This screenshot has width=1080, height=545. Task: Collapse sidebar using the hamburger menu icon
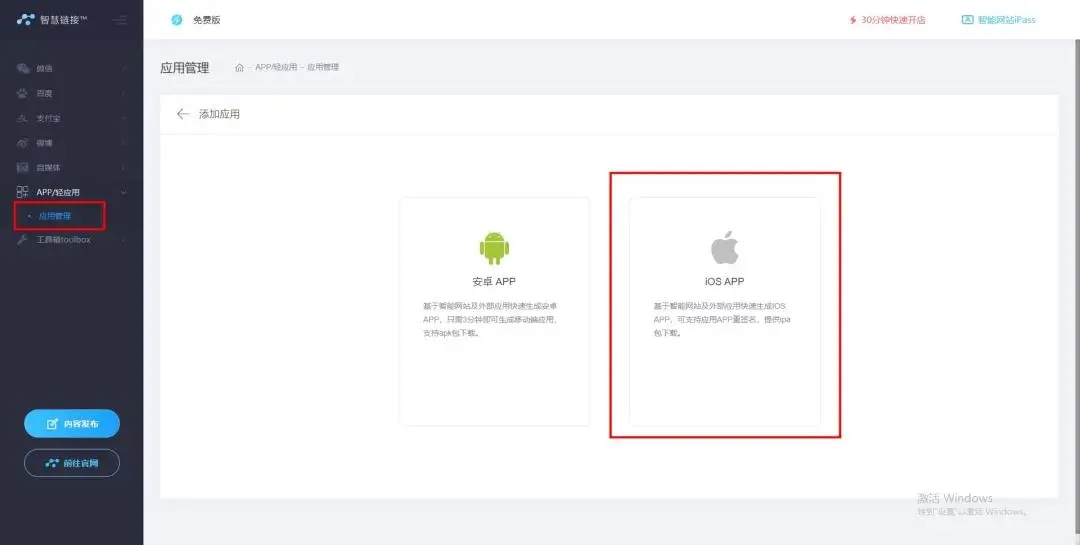coord(120,20)
